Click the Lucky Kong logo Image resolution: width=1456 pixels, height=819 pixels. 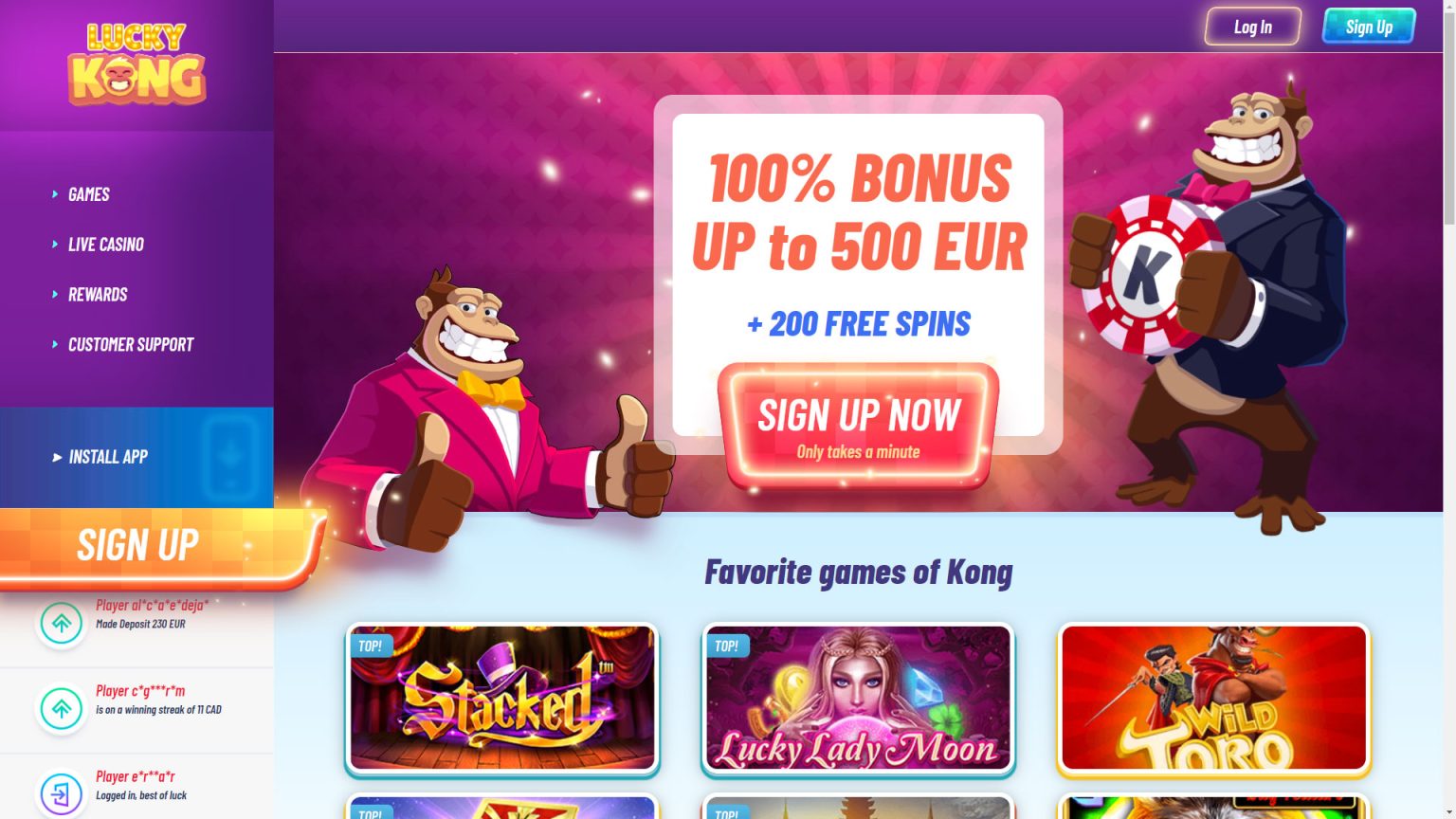pos(136,64)
